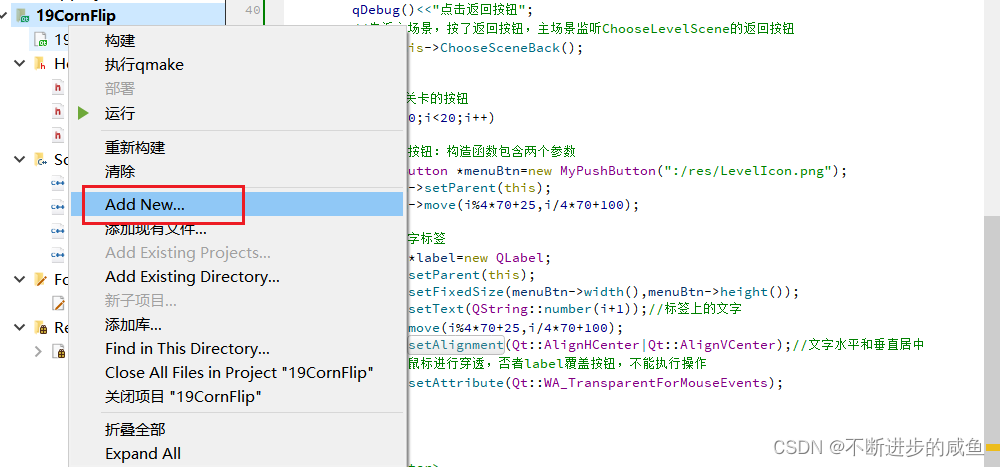
Task: Click the .pro file icon under 19CornFlip
Action: point(43,40)
